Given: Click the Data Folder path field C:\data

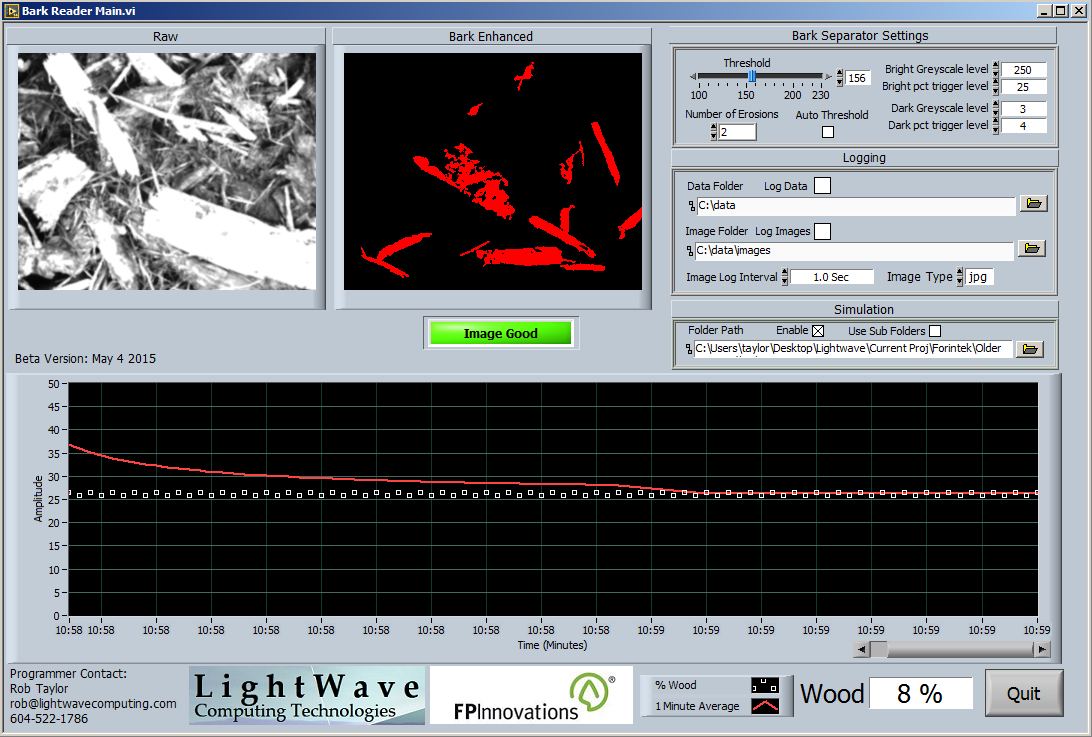Looking at the screenshot, I should 856,205.
